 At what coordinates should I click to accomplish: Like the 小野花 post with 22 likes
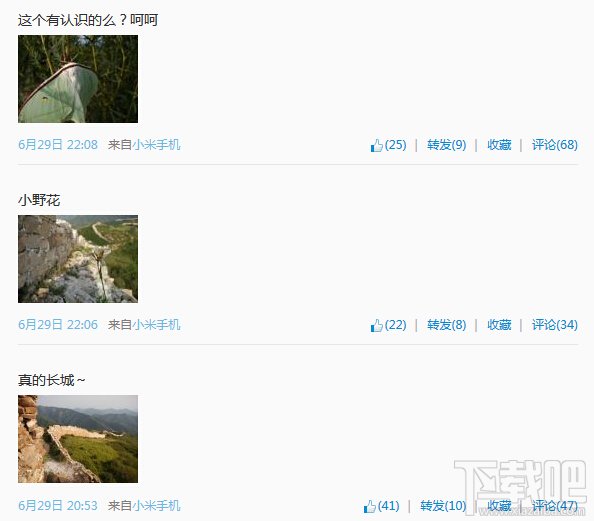click(x=388, y=325)
